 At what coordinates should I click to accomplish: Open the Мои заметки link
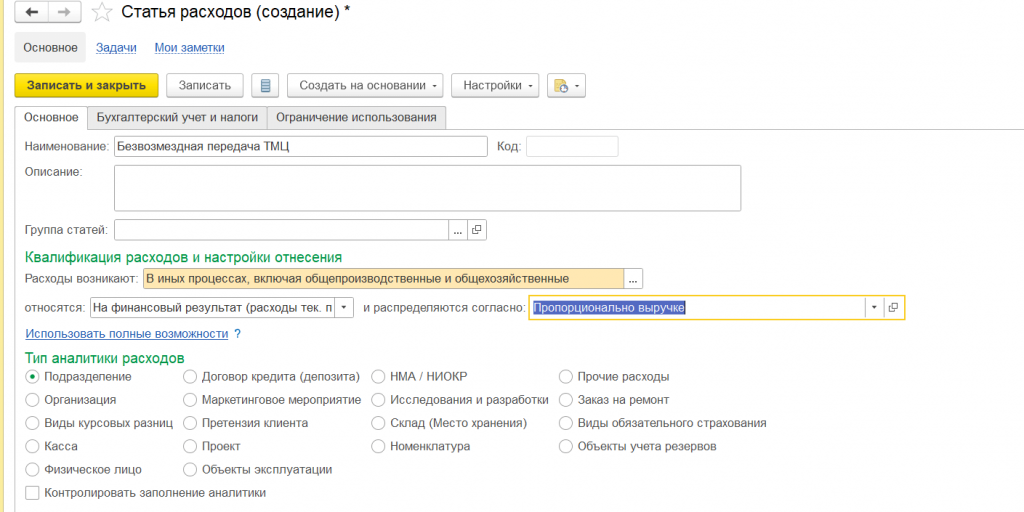tap(189, 48)
